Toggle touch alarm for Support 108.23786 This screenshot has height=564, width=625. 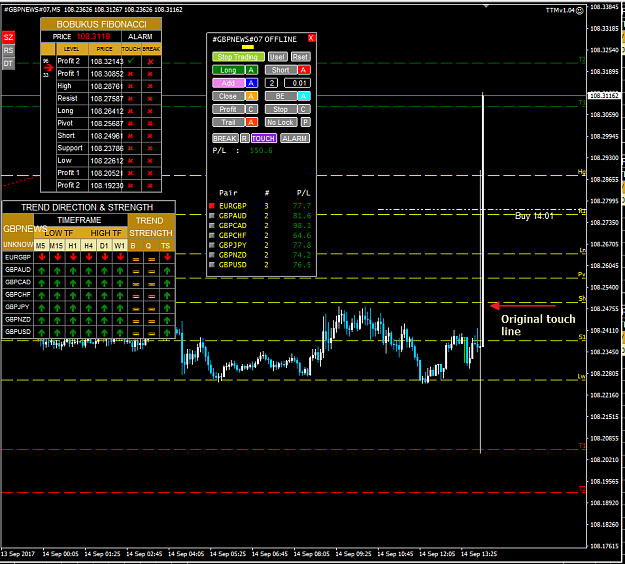pyautogui.click(x=131, y=148)
